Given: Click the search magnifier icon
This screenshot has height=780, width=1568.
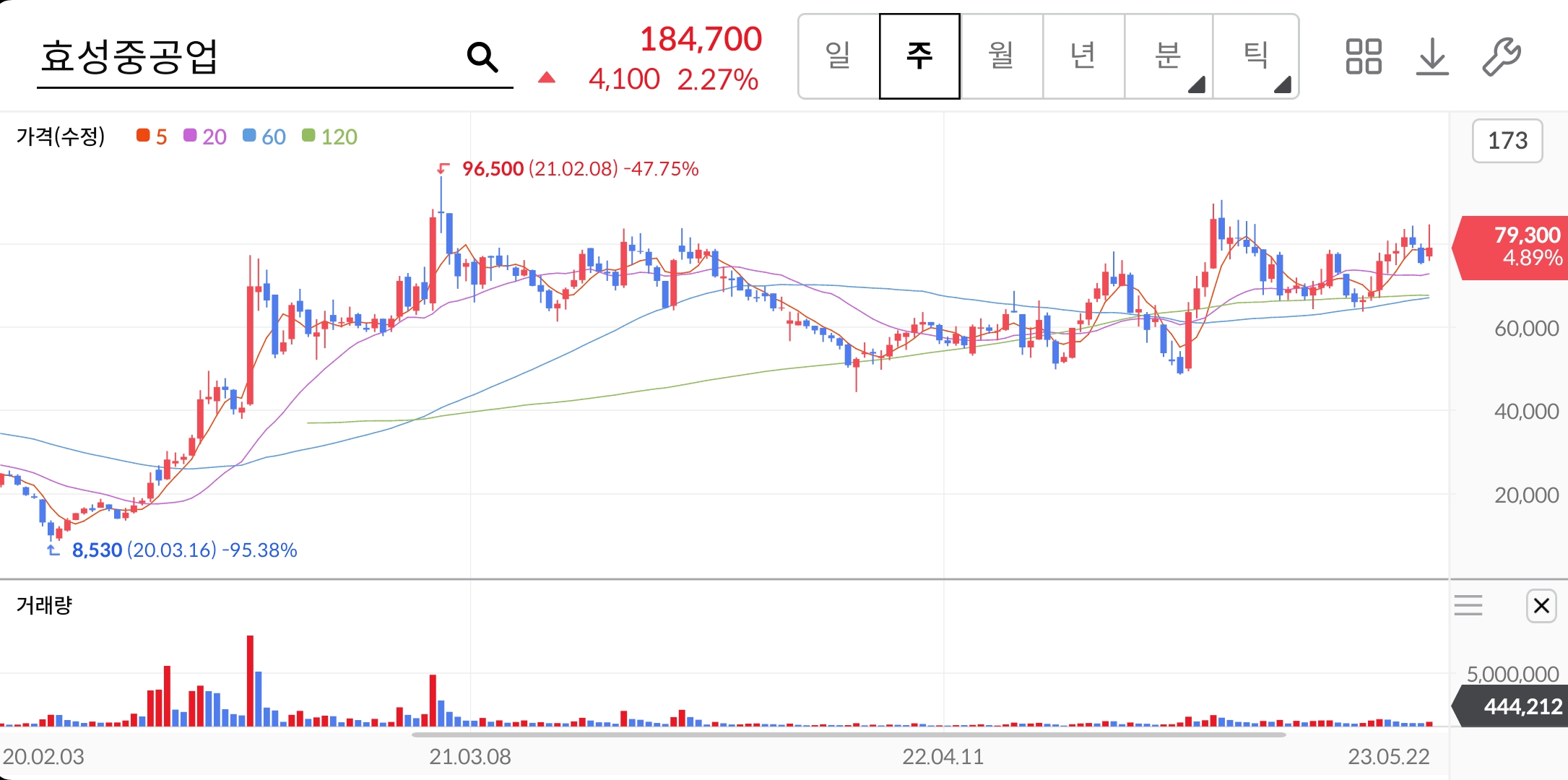Looking at the screenshot, I should click(482, 56).
